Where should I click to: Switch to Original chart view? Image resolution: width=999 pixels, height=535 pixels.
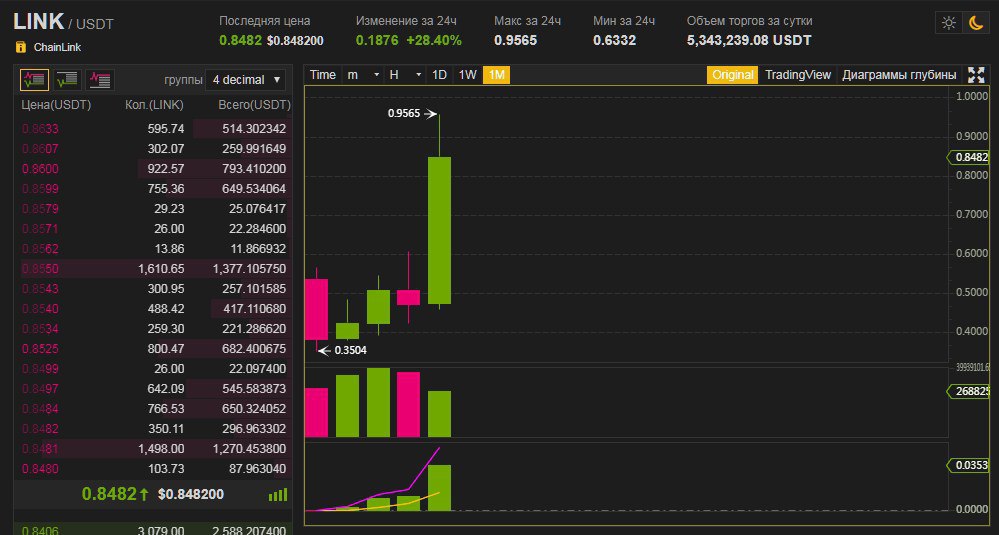coord(733,75)
